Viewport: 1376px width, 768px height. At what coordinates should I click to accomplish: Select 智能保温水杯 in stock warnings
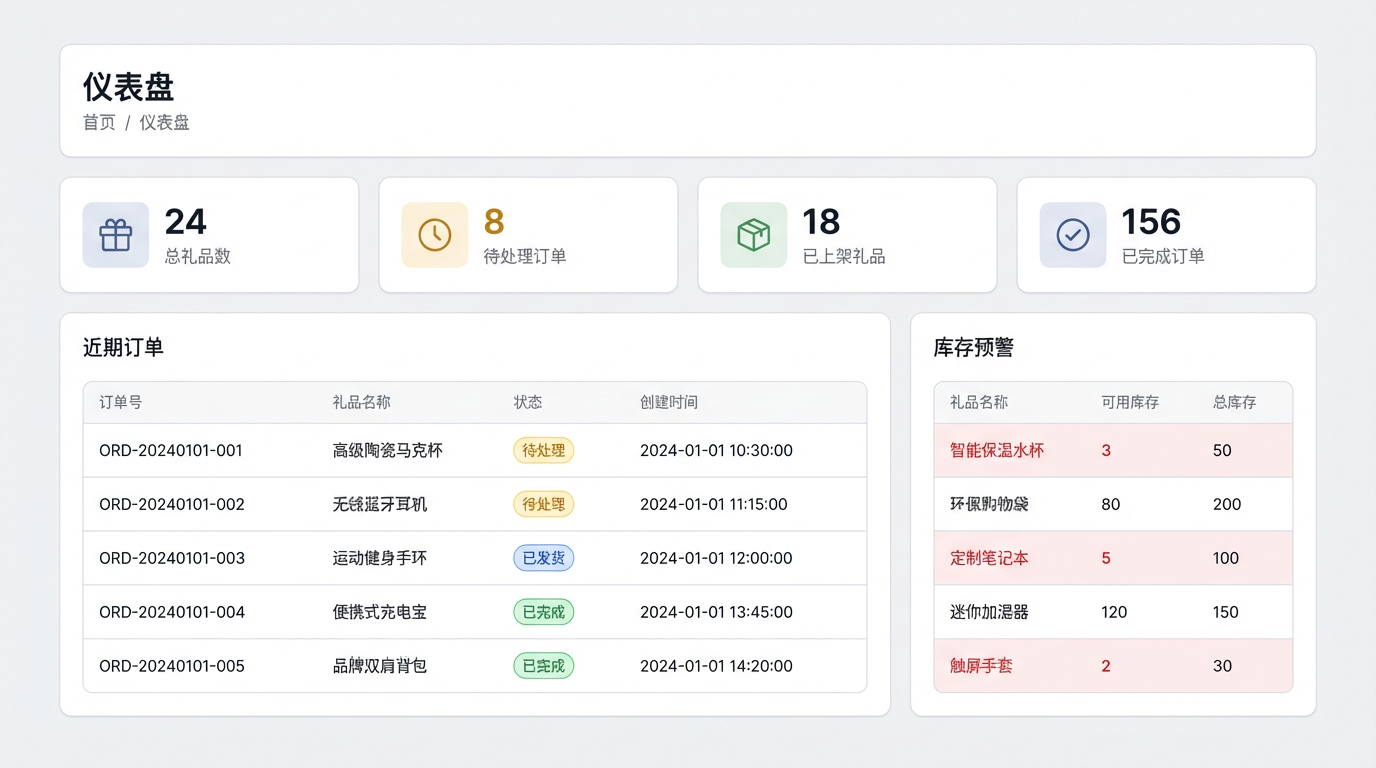996,451
